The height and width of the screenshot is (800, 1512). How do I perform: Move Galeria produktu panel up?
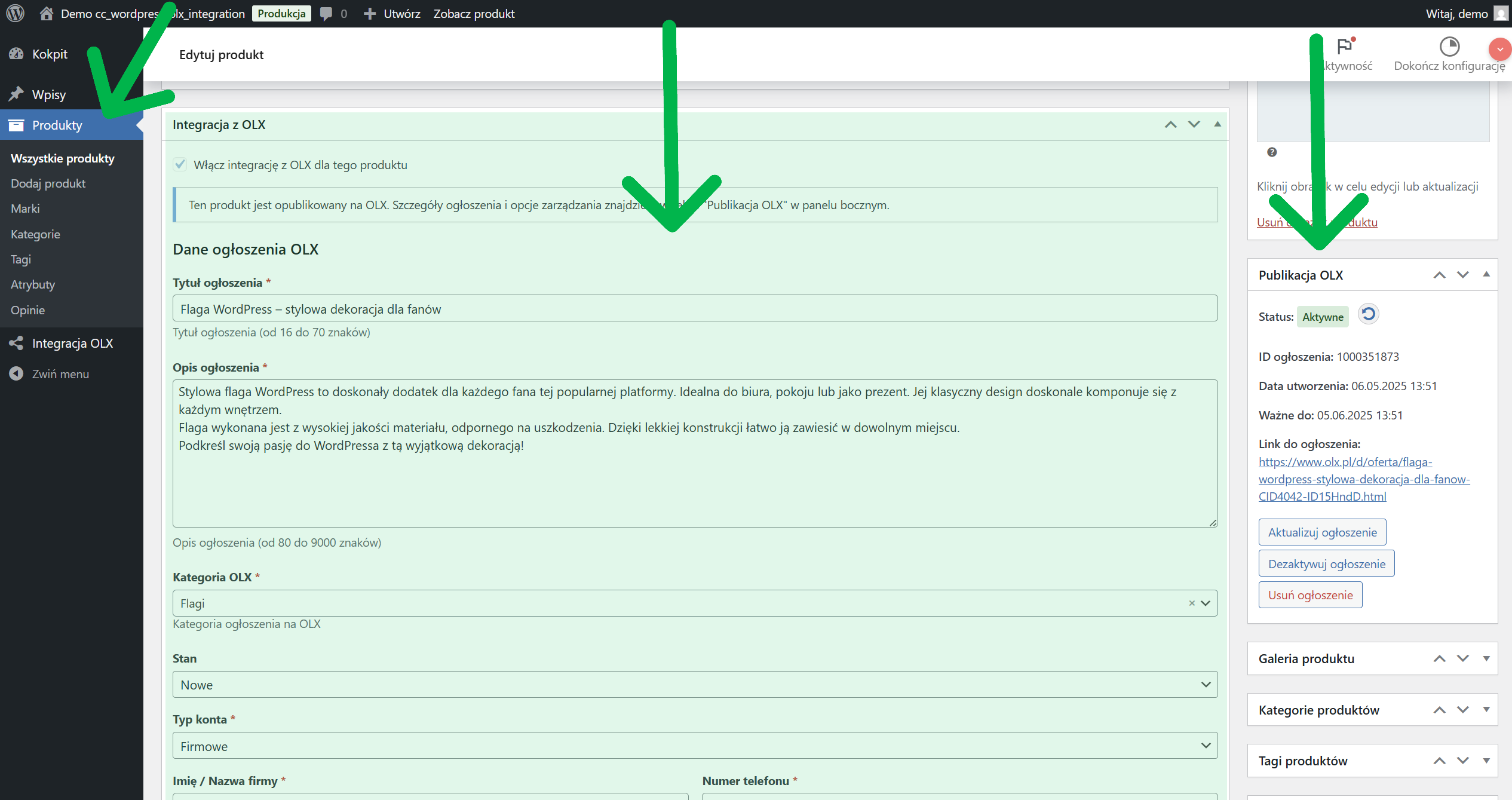coord(1439,658)
